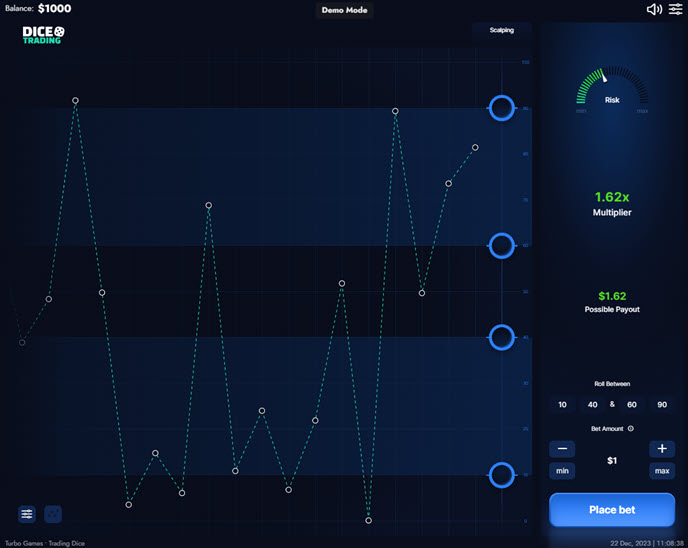Click the Bet Amount info icon

pos(631,428)
